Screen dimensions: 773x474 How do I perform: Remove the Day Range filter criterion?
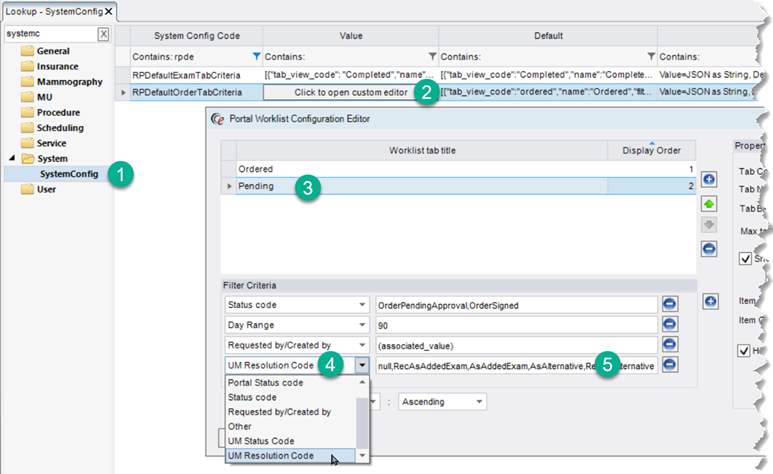[x=670, y=325]
